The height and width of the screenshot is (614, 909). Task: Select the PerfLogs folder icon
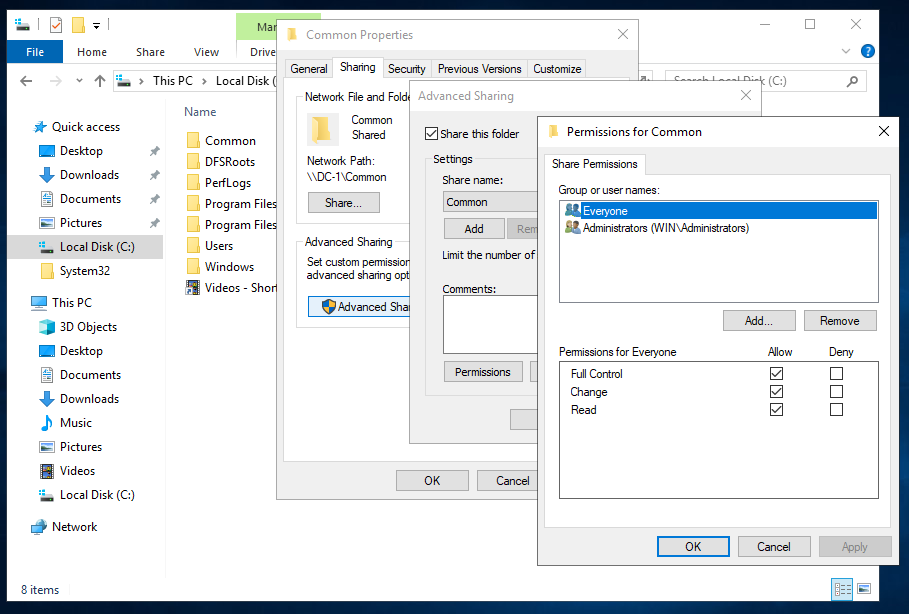click(193, 183)
